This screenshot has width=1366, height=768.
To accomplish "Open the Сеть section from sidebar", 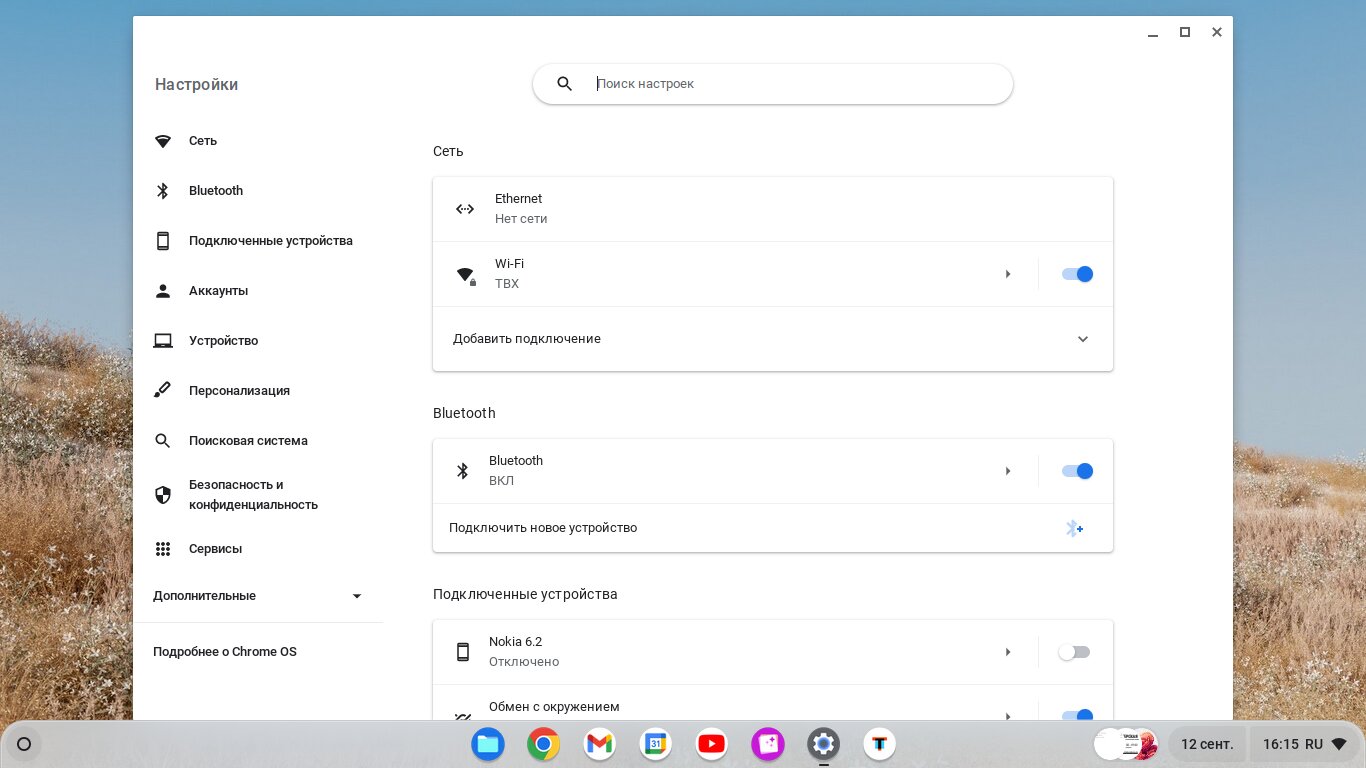I will click(203, 141).
